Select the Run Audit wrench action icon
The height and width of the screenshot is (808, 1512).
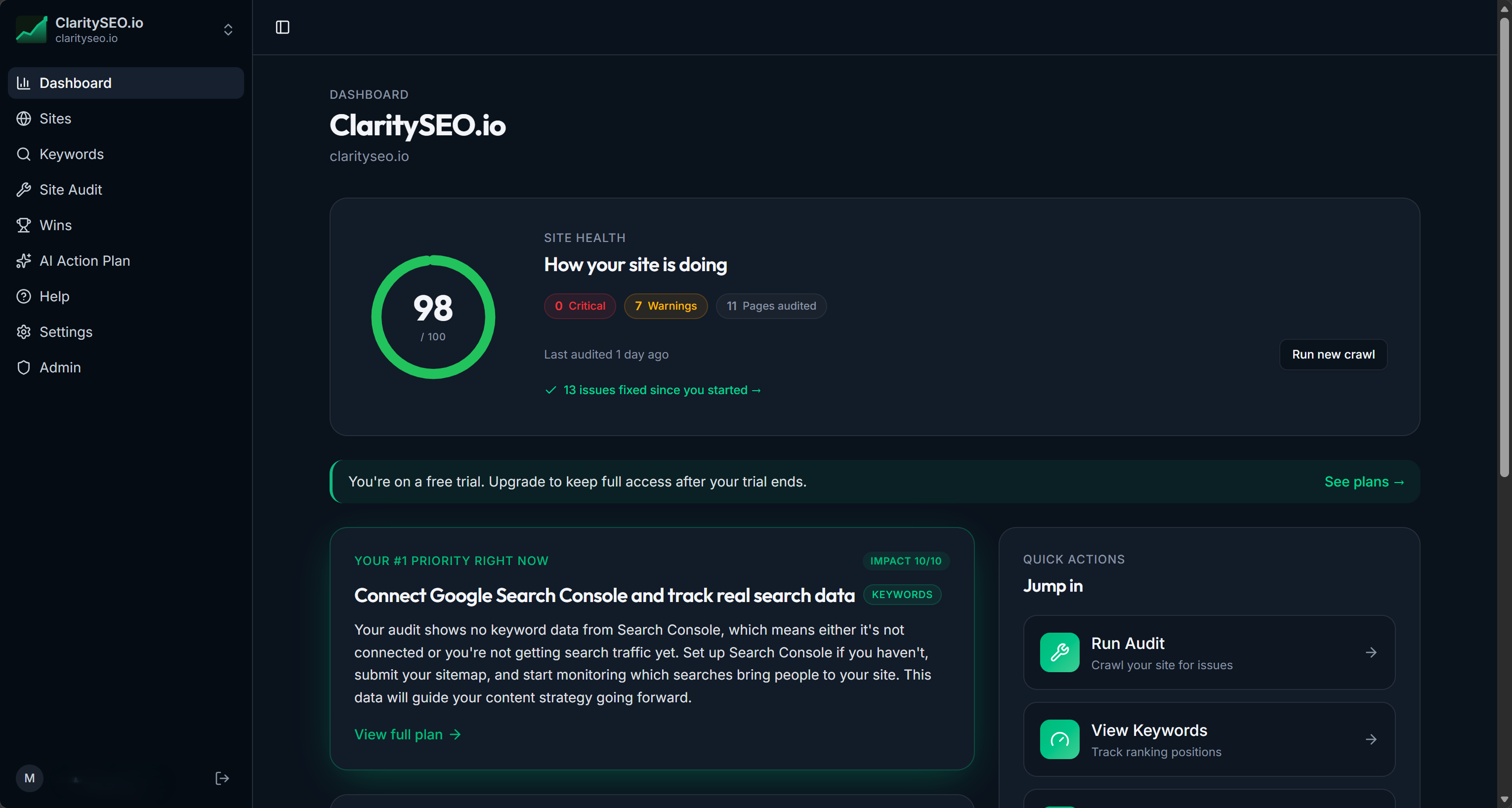pyautogui.click(x=1059, y=652)
